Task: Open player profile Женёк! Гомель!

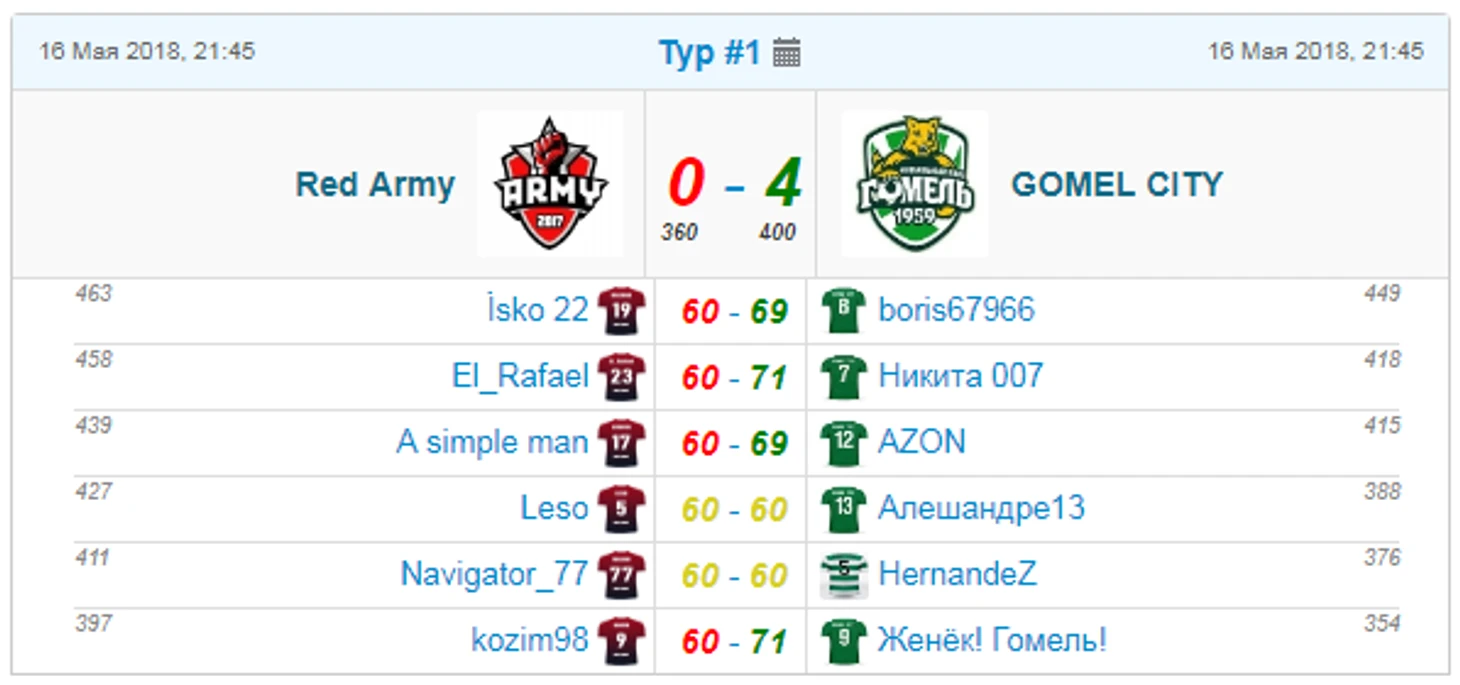Action: point(992,640)
